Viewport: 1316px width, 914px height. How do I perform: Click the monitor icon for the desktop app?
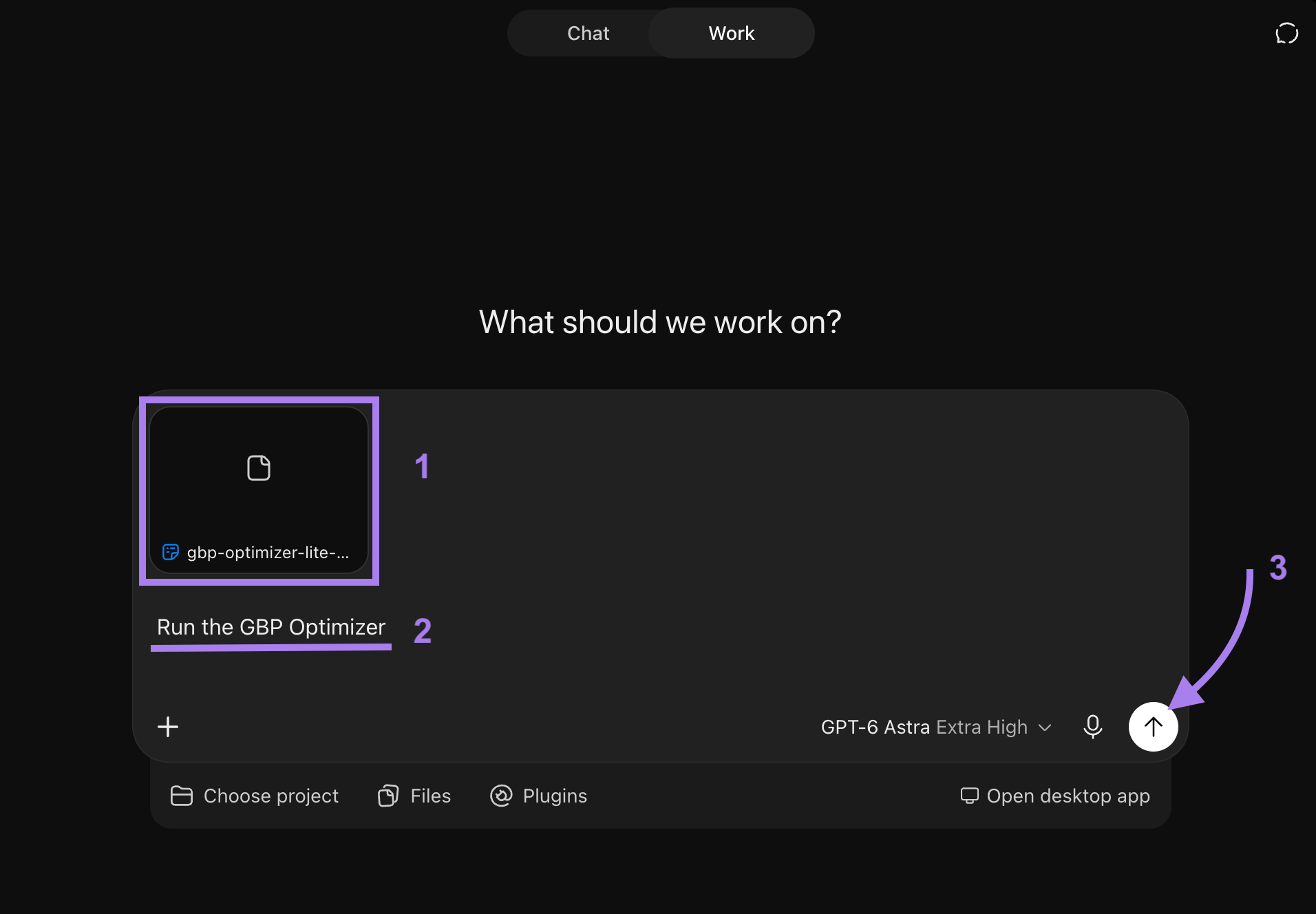click(x=969, y=796)
